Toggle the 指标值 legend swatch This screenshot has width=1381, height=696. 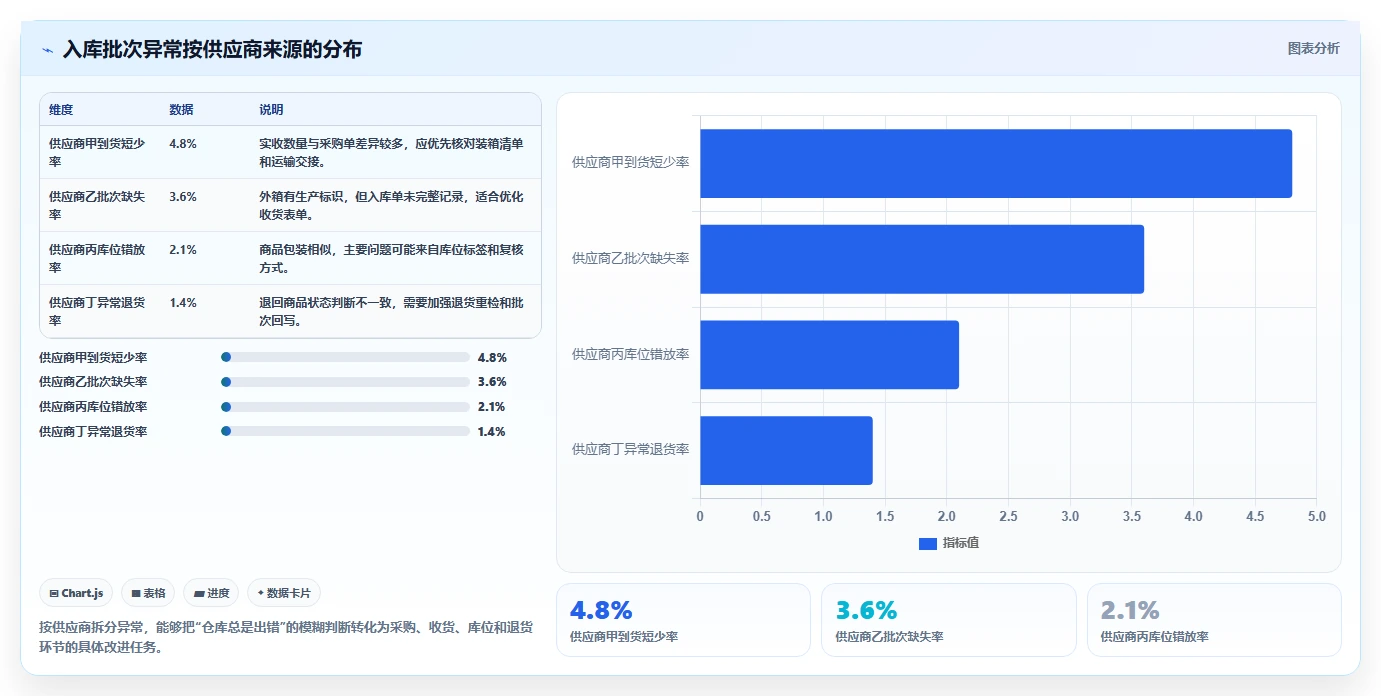927,543
